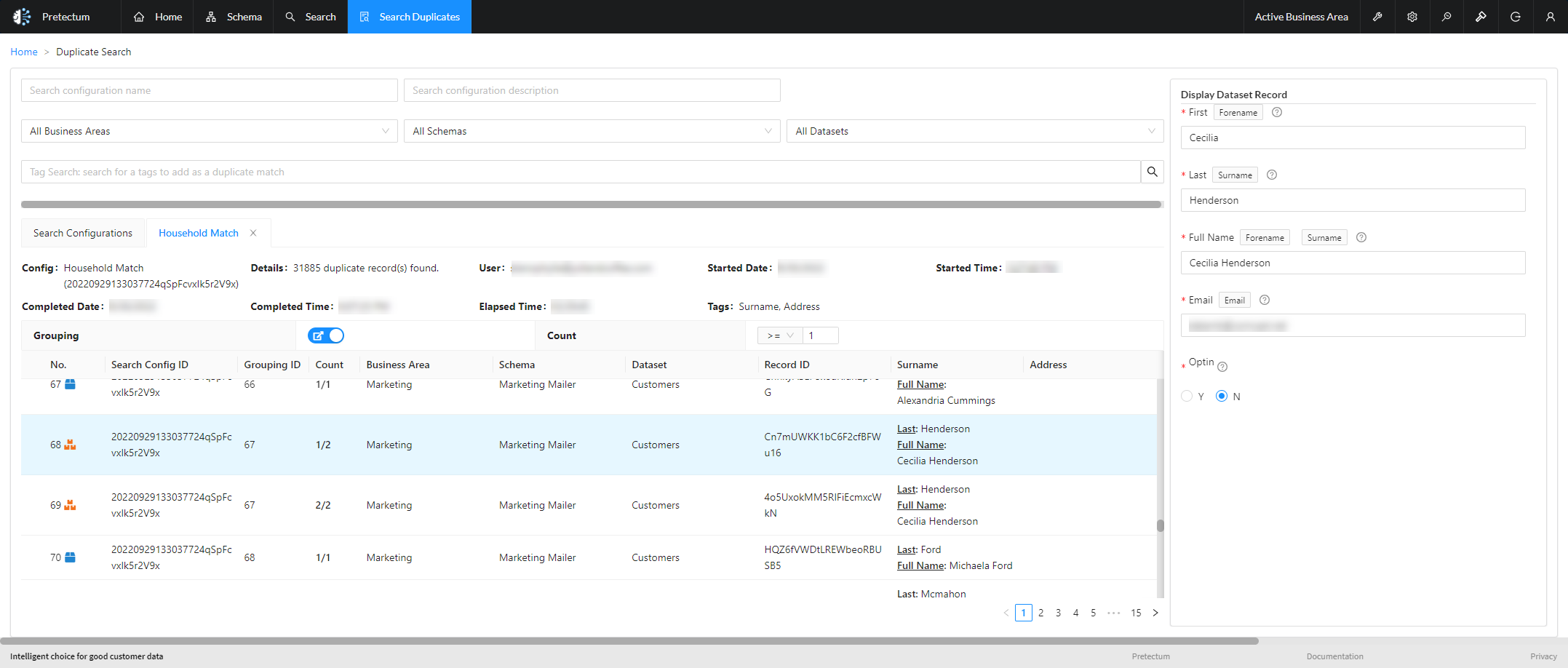This screenshot has height=668, width=1568.
Task: Click the Count value input showing 1
Action: [x=821, y=335]
